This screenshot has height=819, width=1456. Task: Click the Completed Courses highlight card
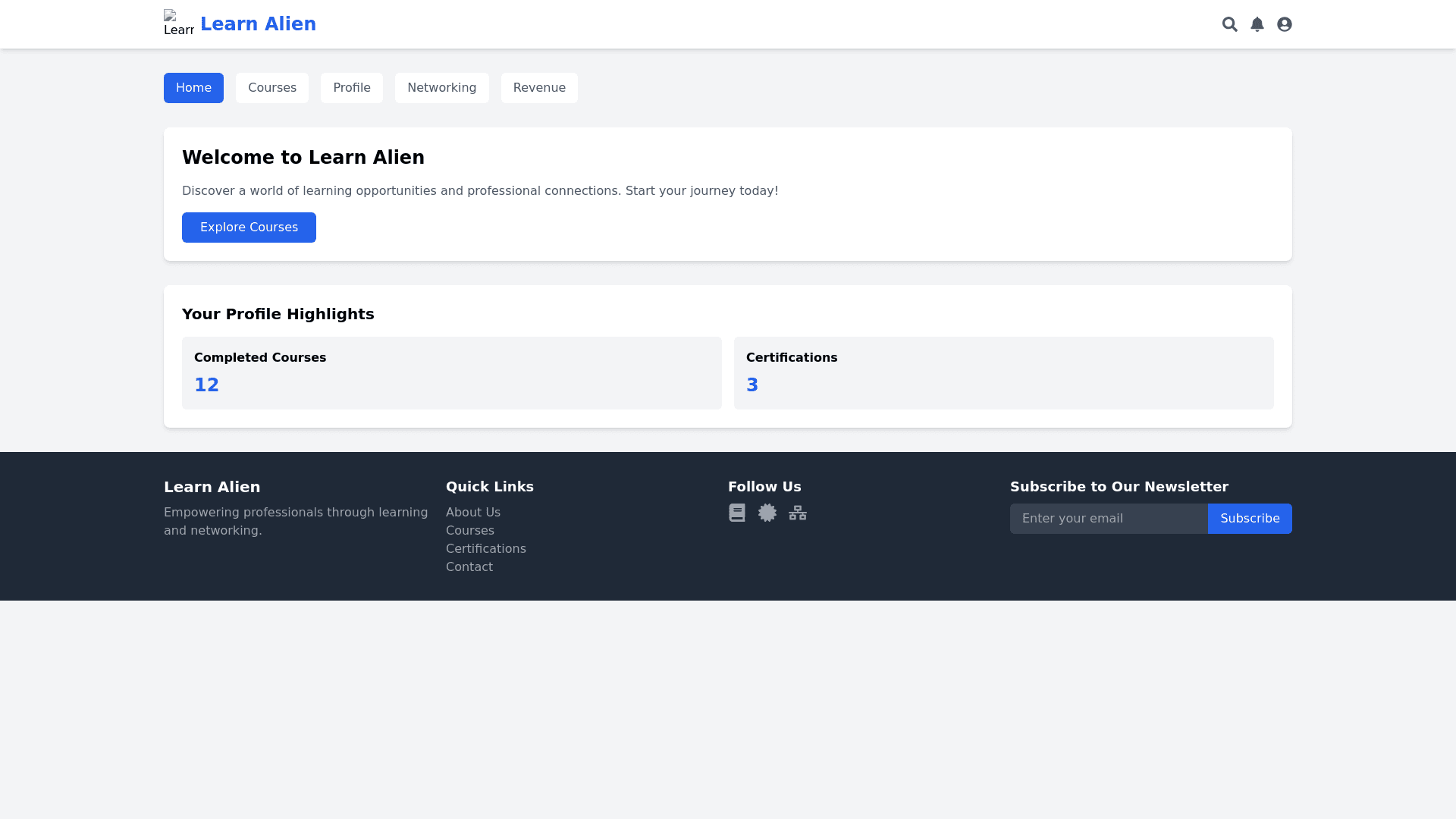coord(451,373)
